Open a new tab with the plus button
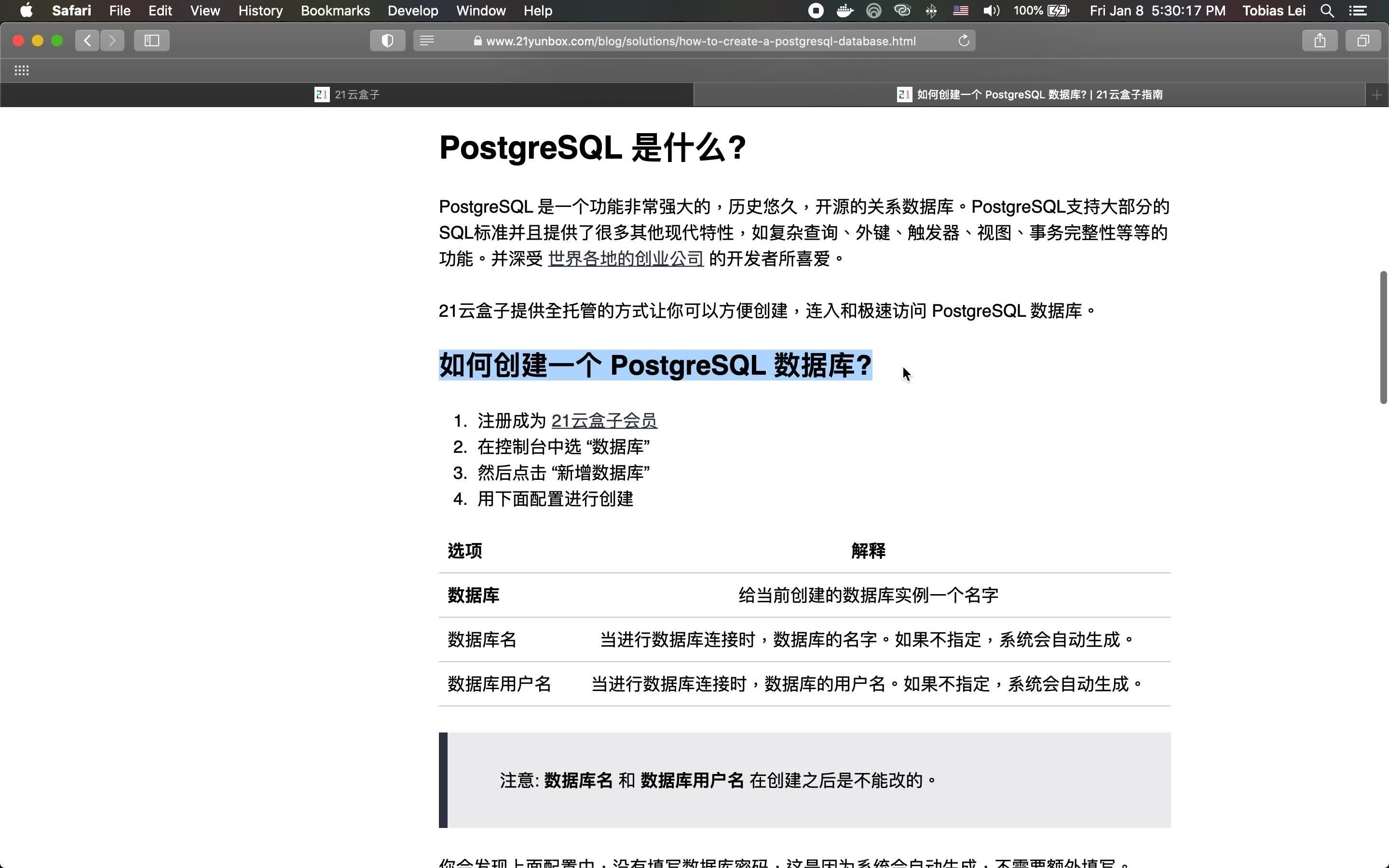The height and width of the screenshot is (868, 1389). pos(1377,94)
